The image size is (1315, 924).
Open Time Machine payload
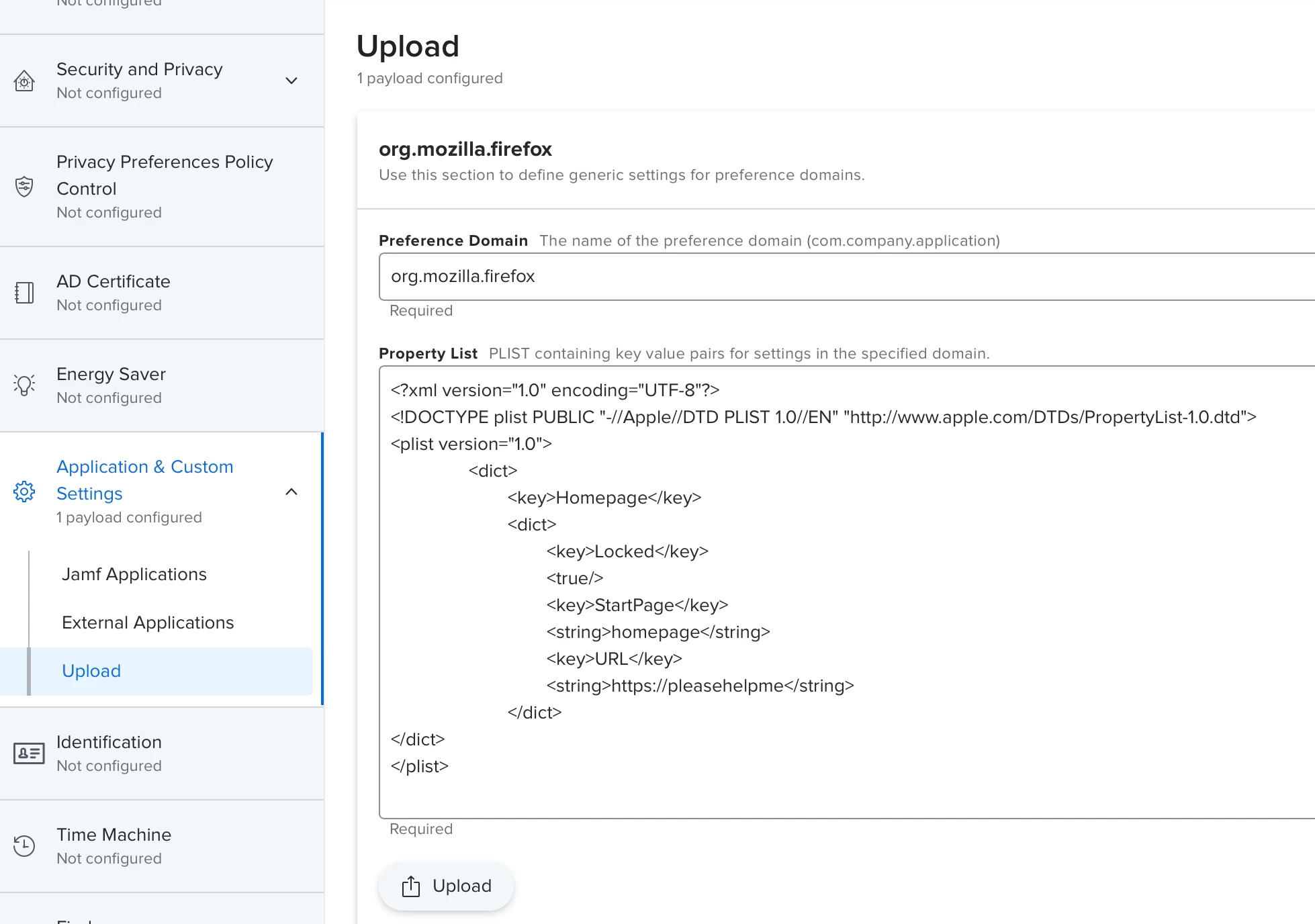point(162,846)
